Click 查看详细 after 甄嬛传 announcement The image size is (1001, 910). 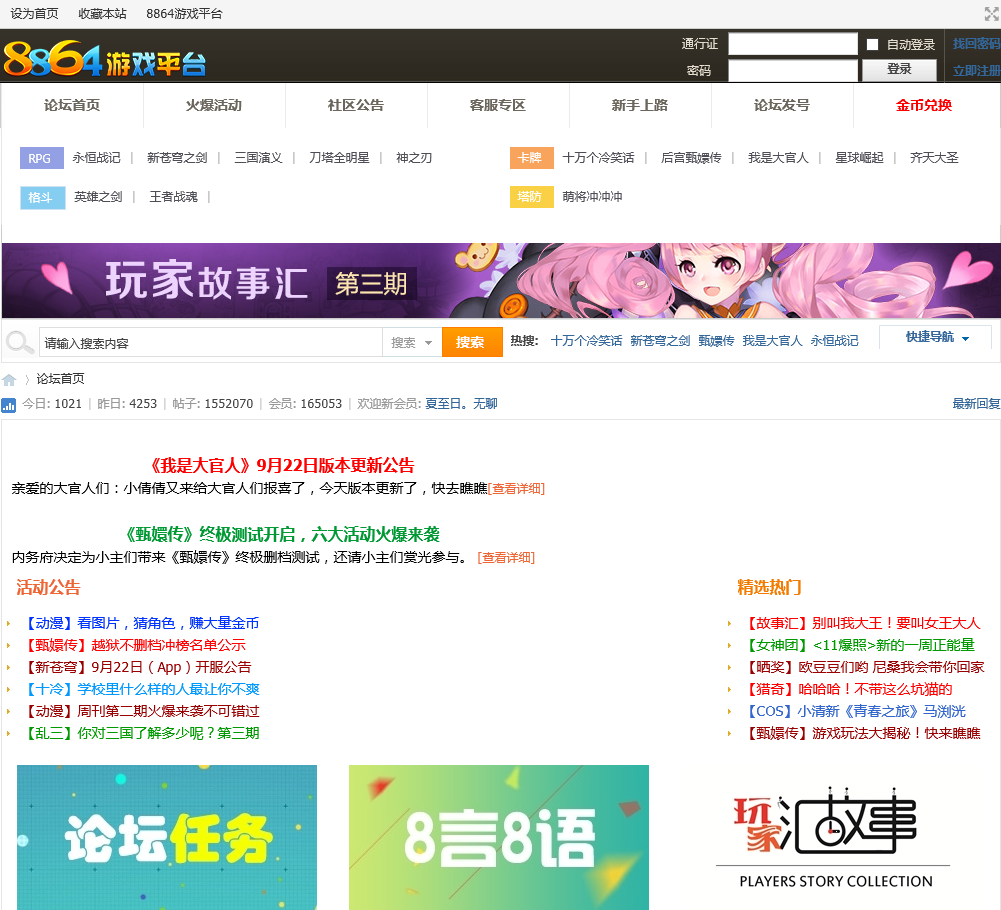(506, 557)
